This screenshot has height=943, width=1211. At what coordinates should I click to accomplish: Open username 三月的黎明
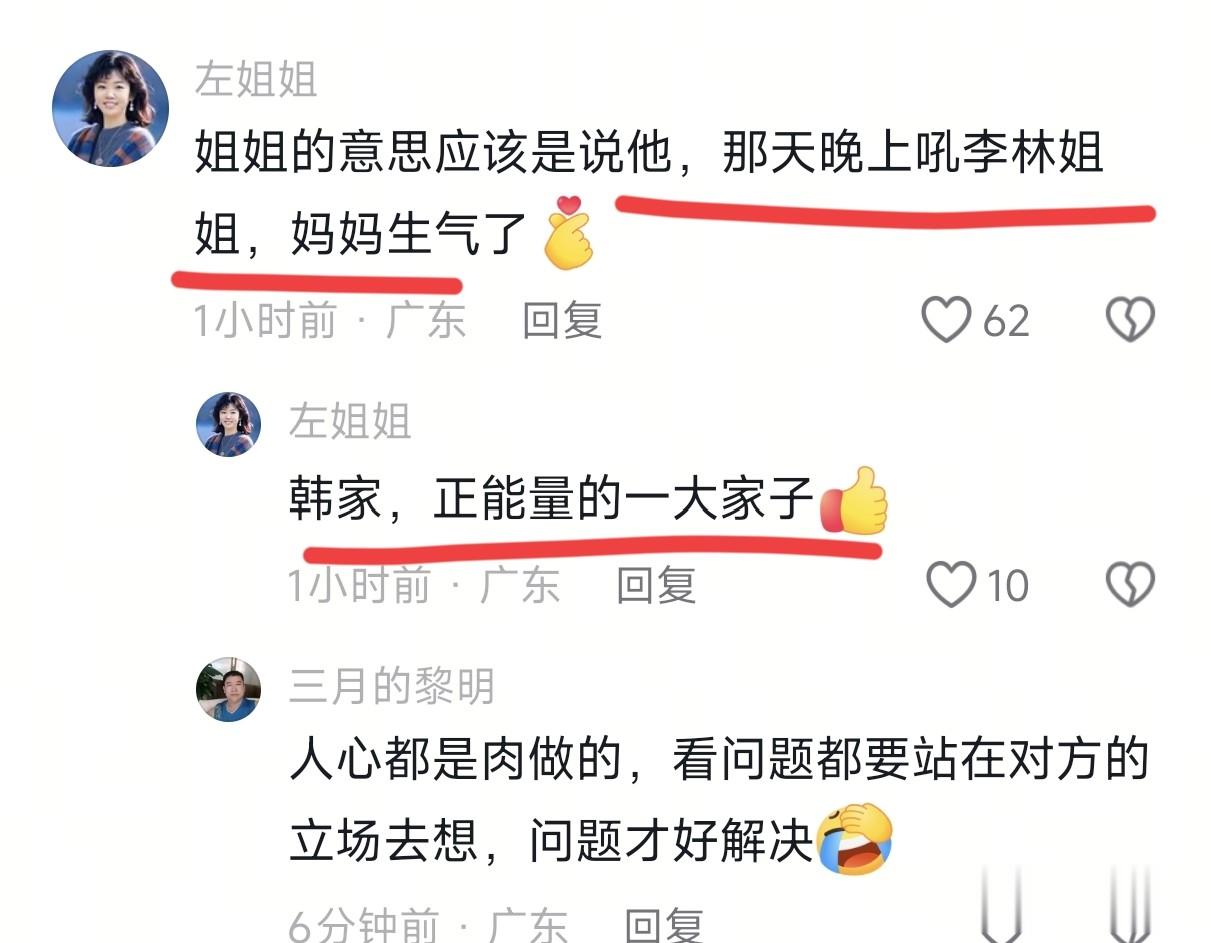[x=392, y=686]
